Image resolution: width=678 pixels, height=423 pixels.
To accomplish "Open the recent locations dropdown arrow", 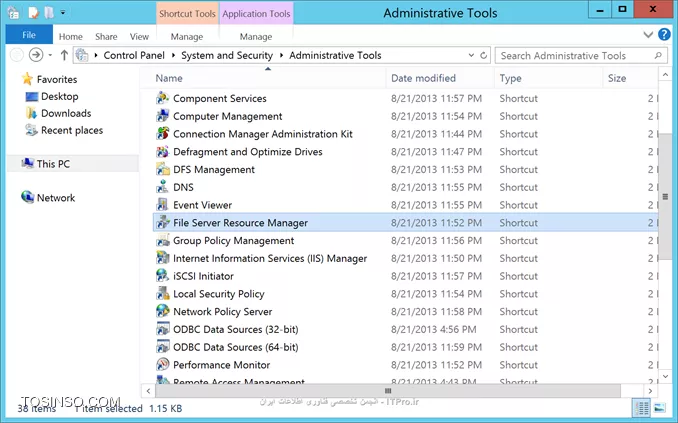I will (50, 55).
